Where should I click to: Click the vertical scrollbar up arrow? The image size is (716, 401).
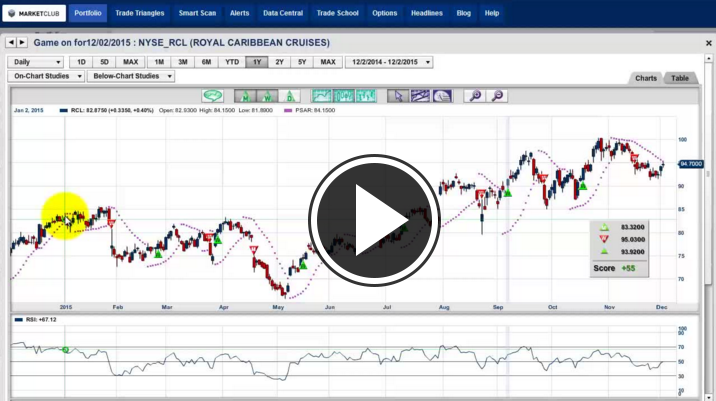709,58
